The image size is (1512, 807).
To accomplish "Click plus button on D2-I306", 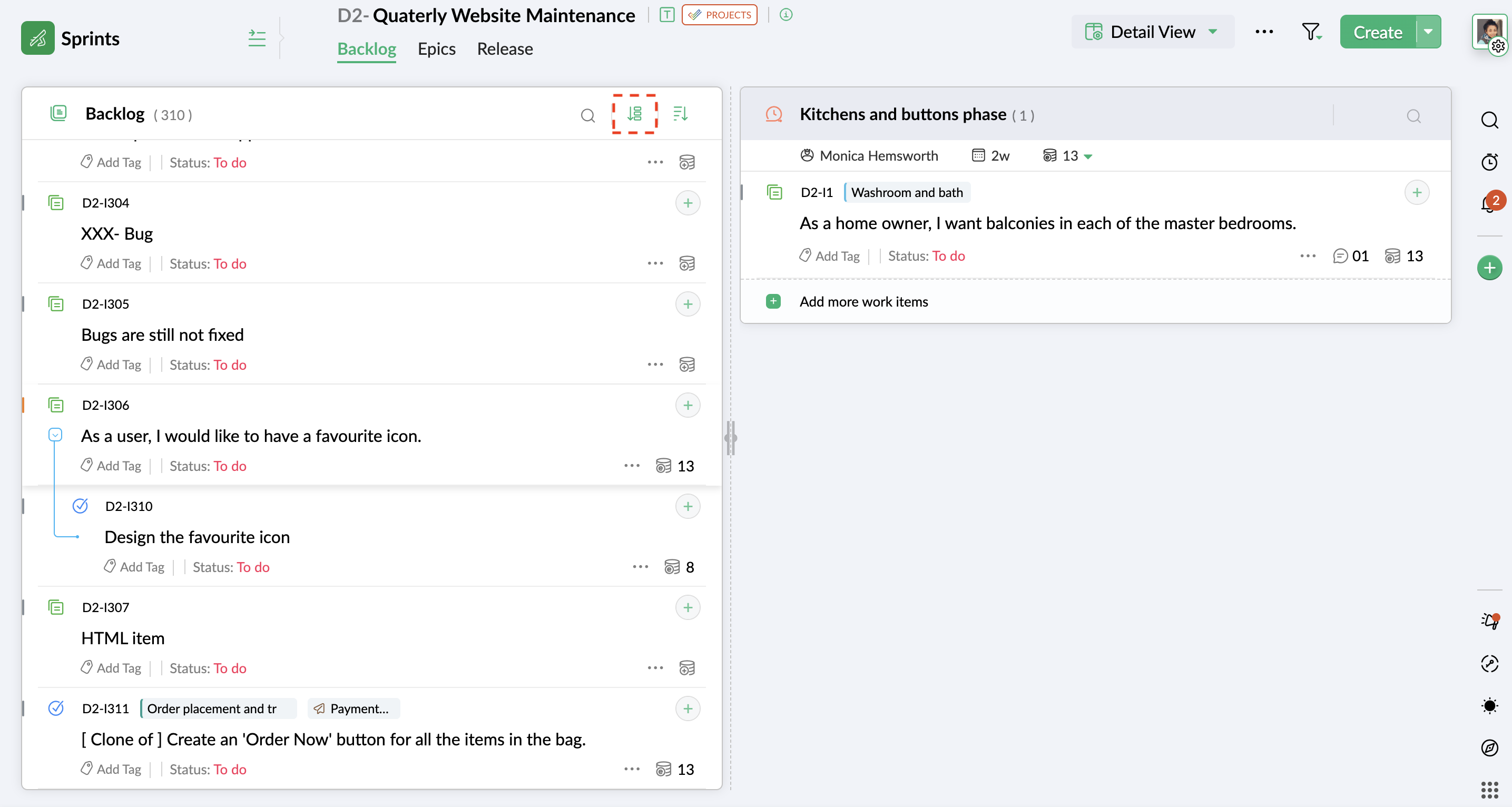I will tap(688, 406).
